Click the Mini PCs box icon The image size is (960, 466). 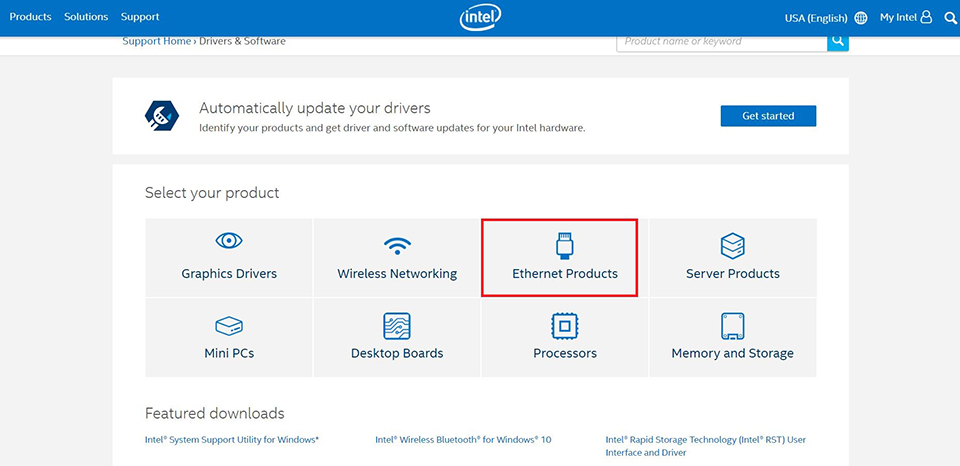click(229, 326)
